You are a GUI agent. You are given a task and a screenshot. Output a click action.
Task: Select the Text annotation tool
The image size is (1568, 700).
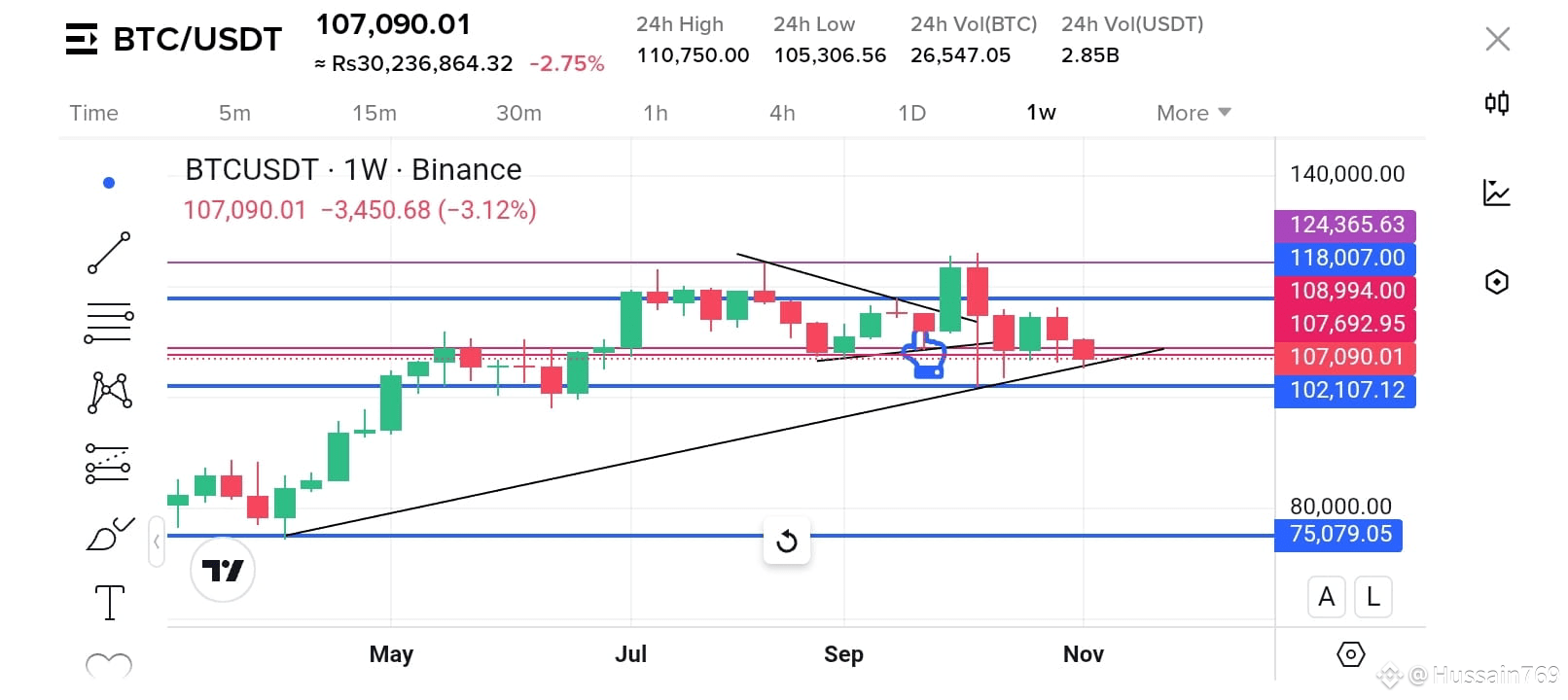pos(109,603)
